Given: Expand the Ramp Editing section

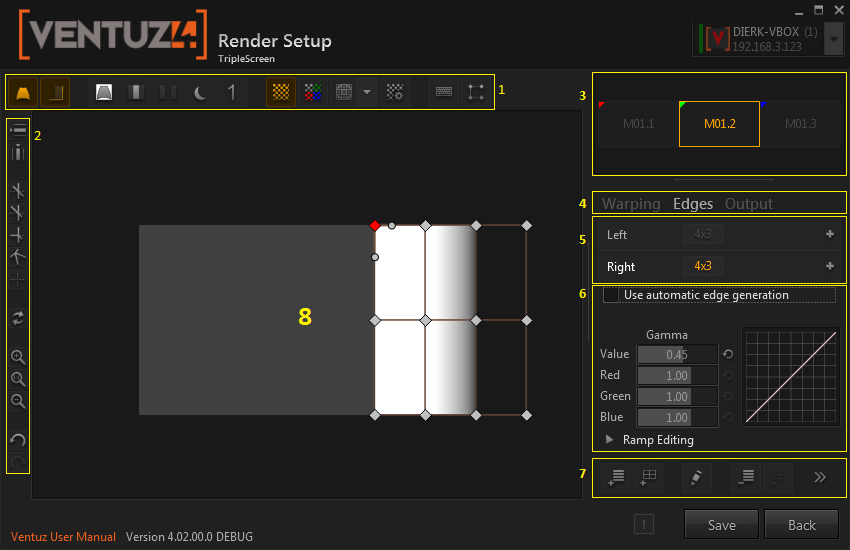Looking at the screenshot, I should click(611, 439).
